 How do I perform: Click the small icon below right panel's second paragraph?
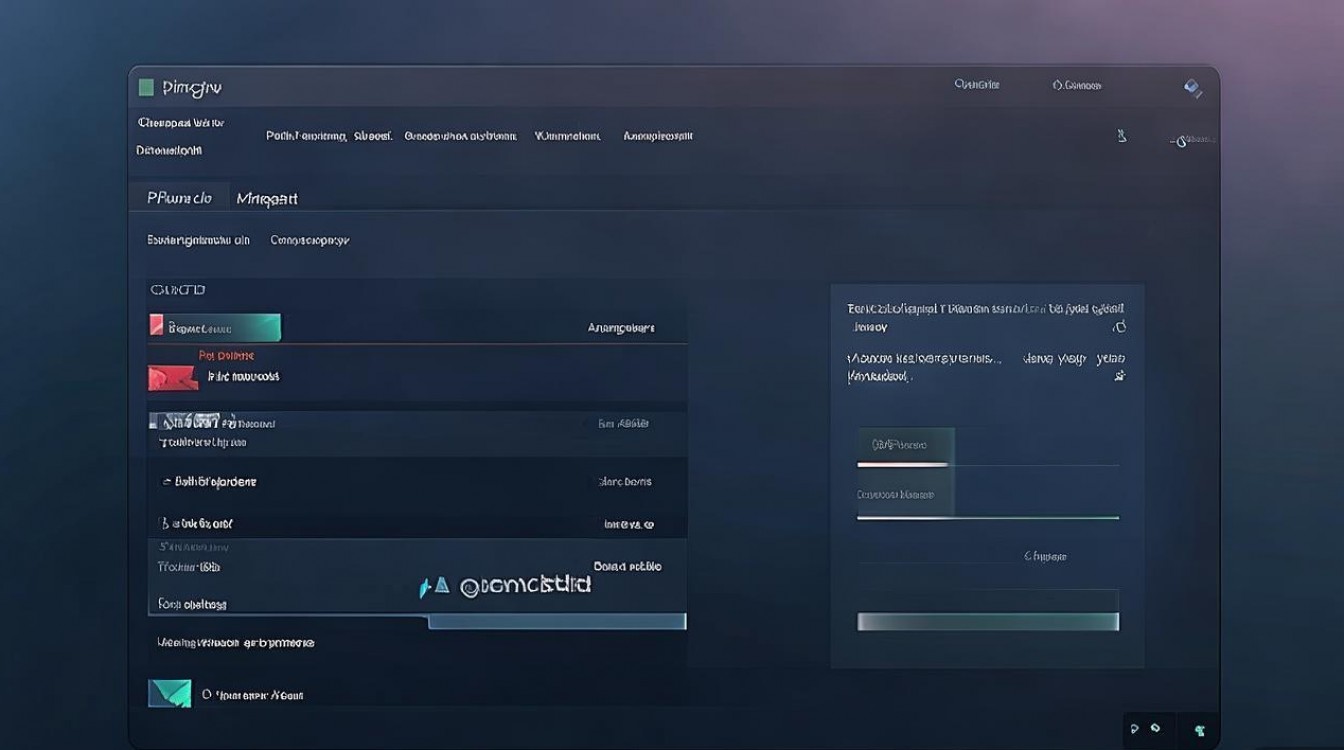coord(1119,376)
